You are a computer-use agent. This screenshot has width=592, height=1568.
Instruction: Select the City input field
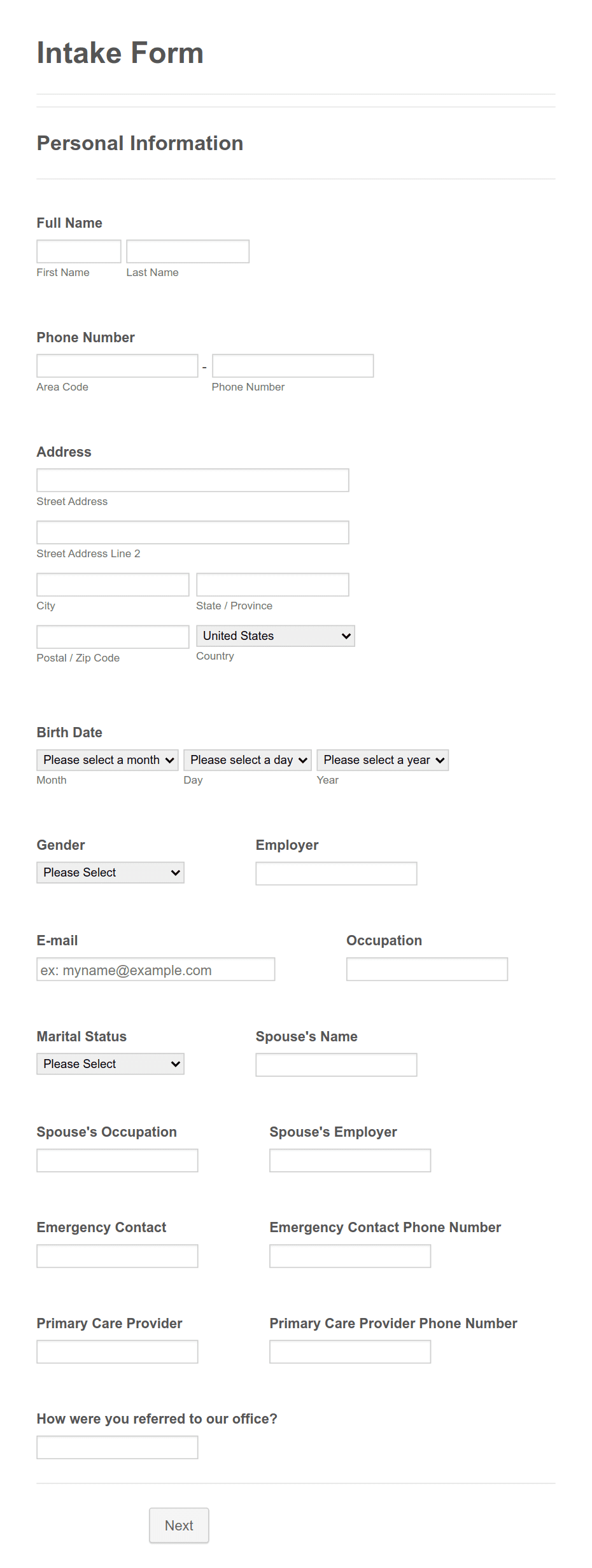[112, 583]
